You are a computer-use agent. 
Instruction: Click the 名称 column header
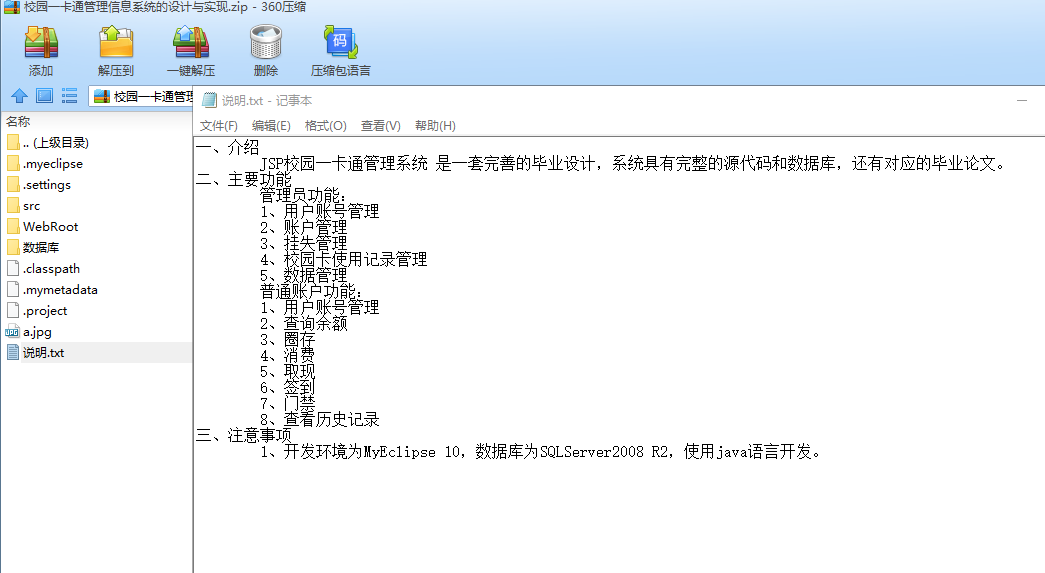tap(18, 121)
